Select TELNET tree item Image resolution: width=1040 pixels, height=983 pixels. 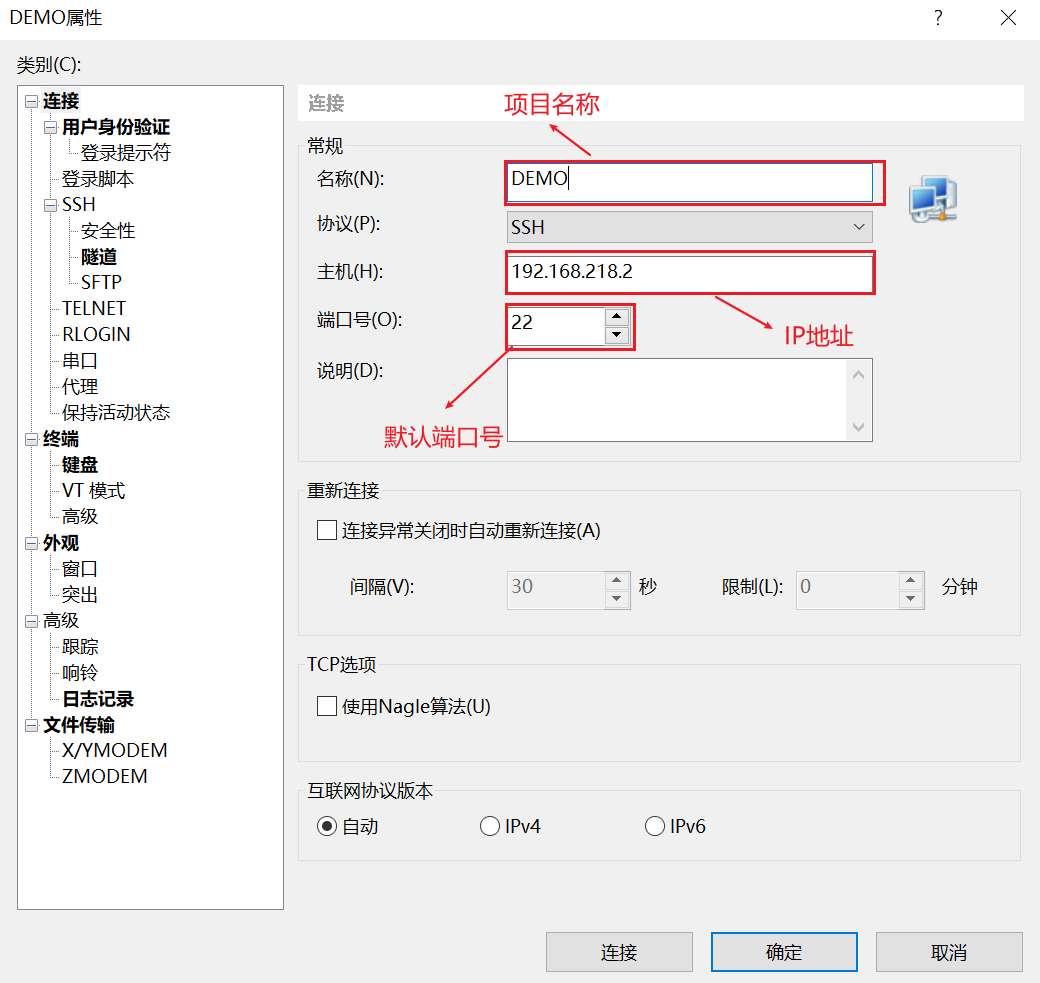click(x=94, y=308)
